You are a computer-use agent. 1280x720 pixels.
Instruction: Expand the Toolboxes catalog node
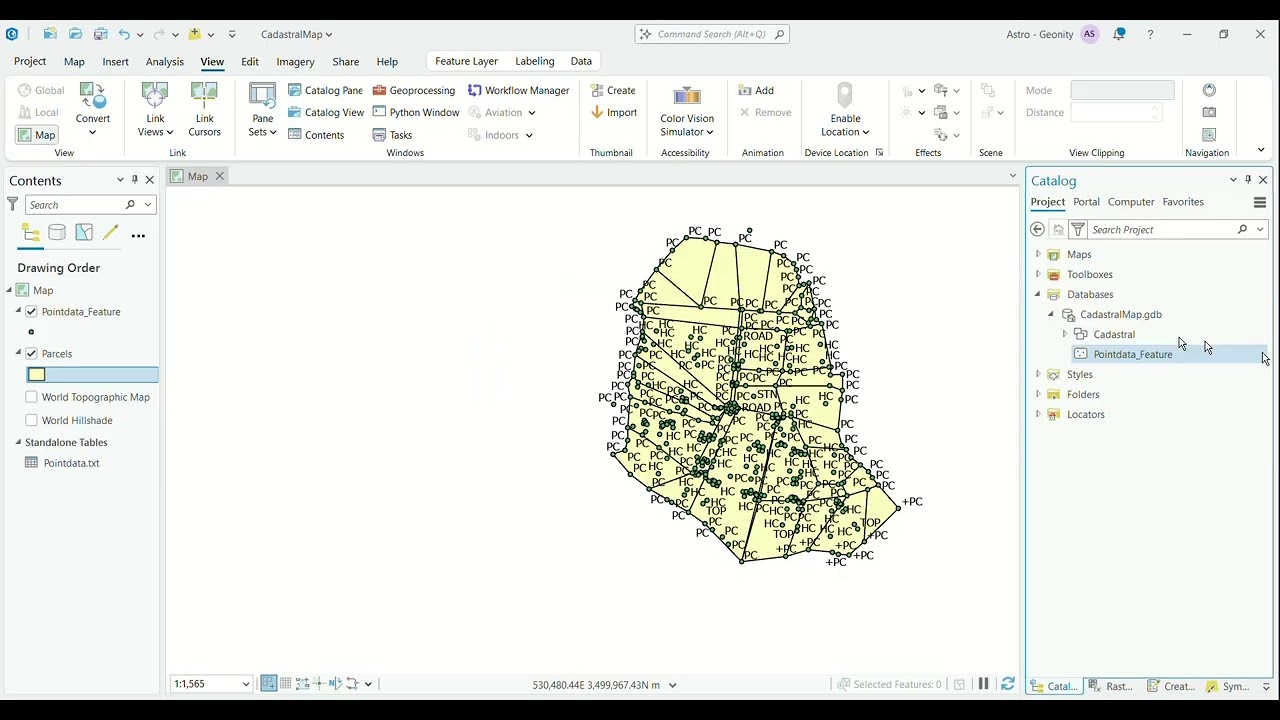tap(1038, 275)
